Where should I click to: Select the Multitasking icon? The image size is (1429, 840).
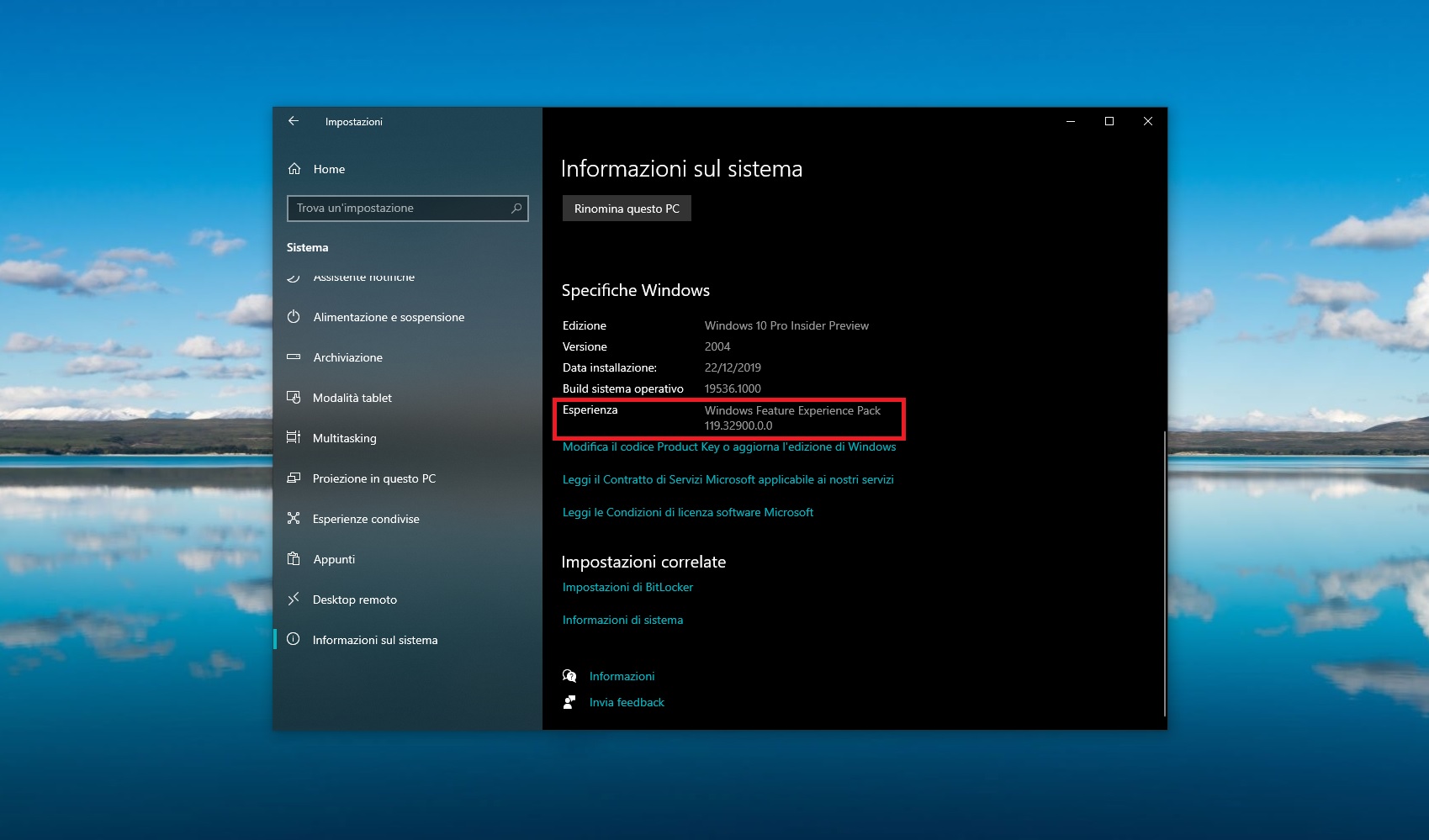tap(294, 437)
